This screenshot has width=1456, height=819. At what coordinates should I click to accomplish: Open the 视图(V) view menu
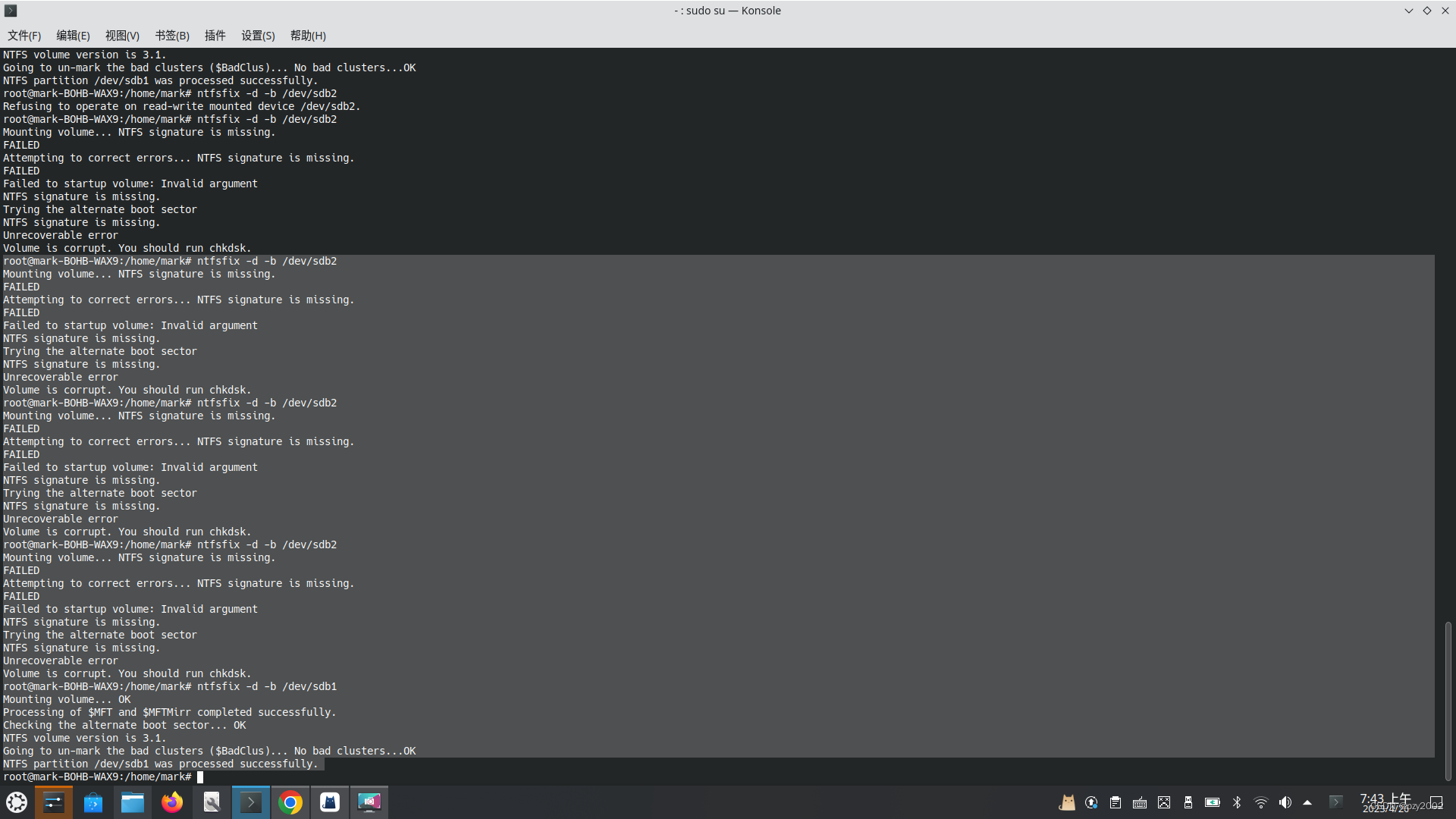[122, 36]
